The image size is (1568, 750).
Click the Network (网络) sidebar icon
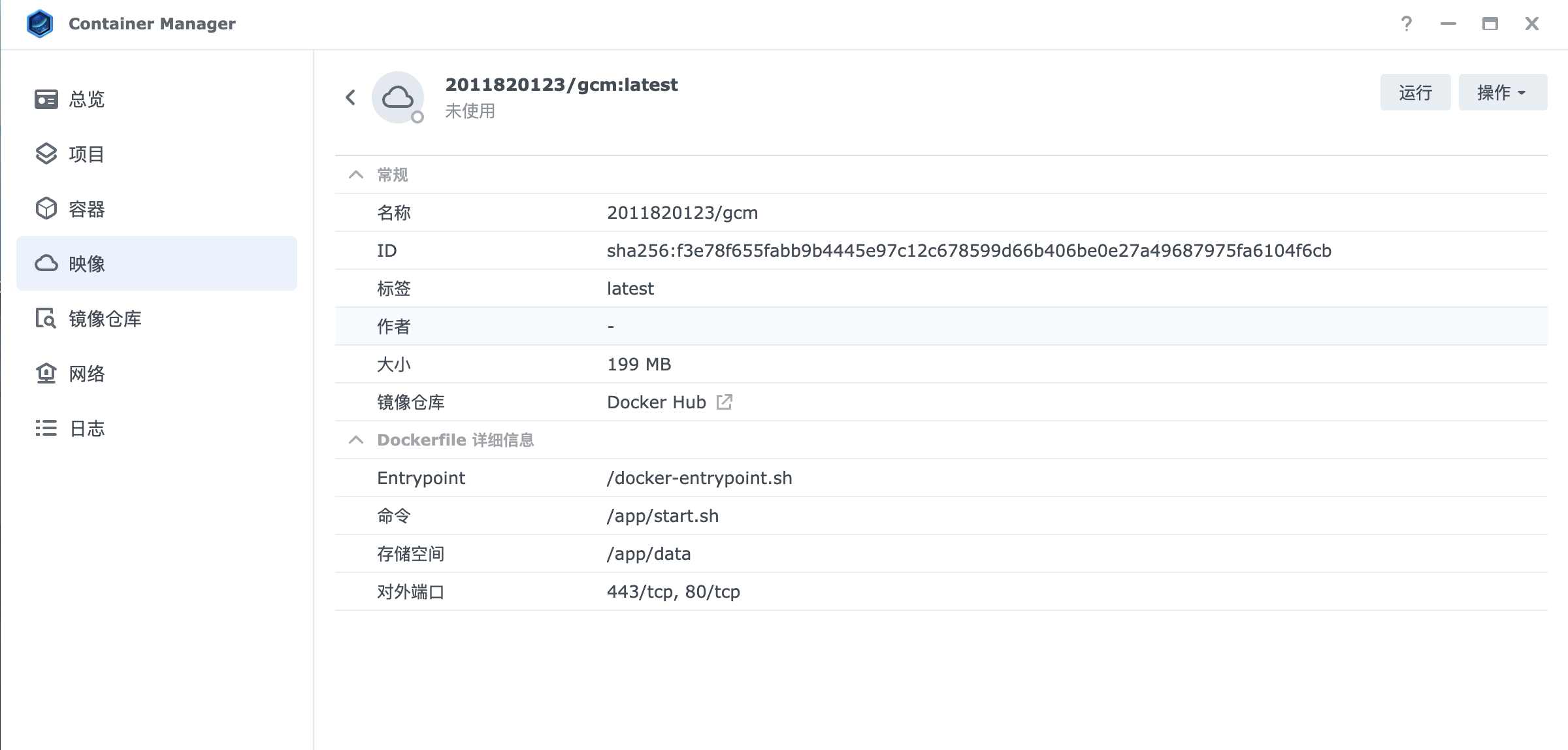tap(46, 374)
